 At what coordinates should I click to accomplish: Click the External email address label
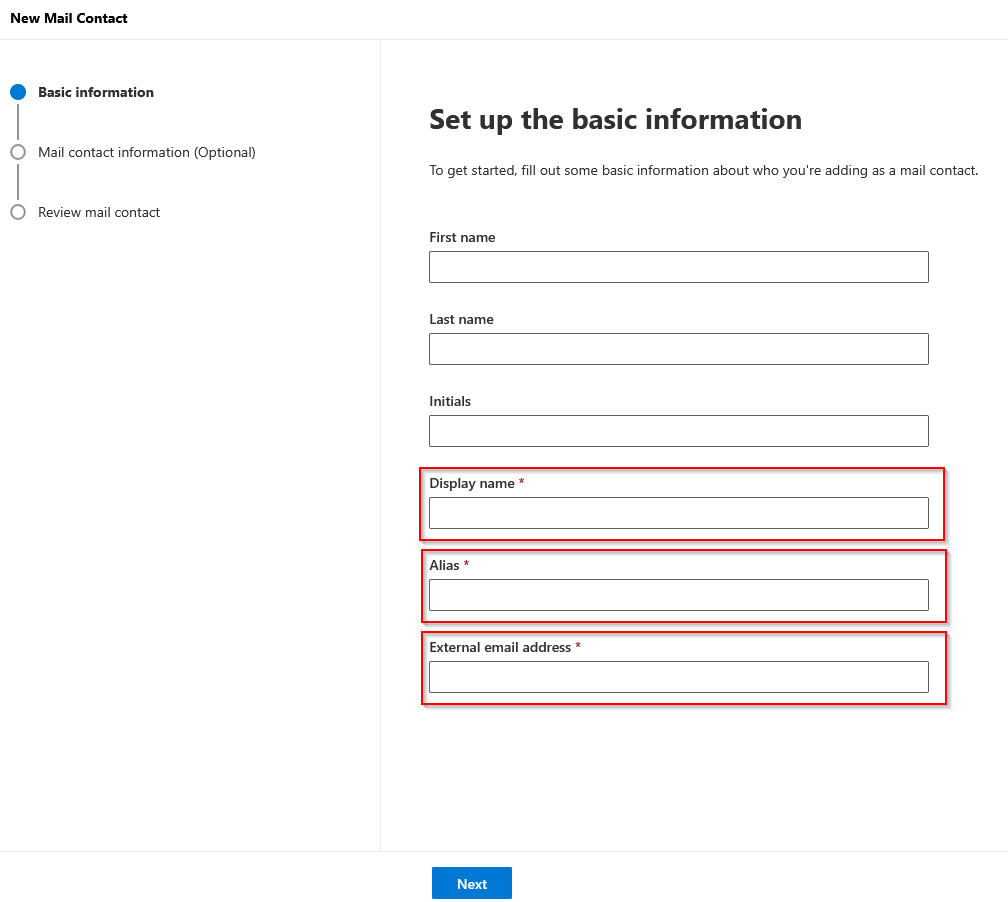[500, 647]
